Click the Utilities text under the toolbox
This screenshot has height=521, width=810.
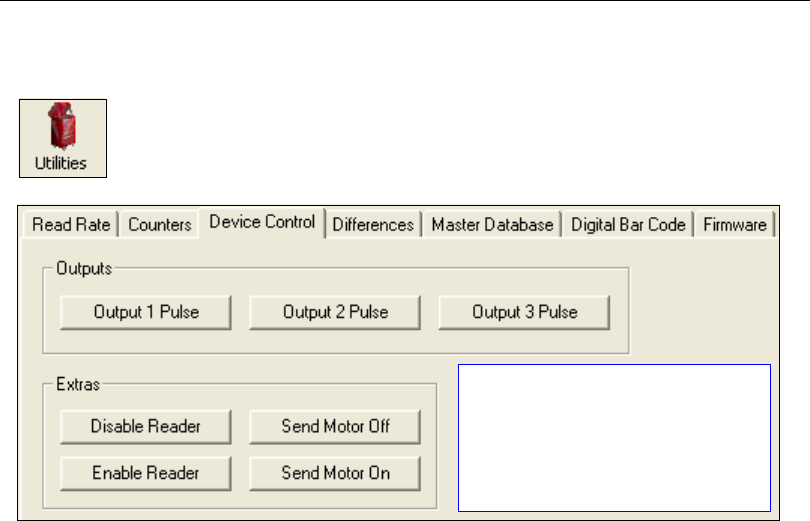point(63,163)
